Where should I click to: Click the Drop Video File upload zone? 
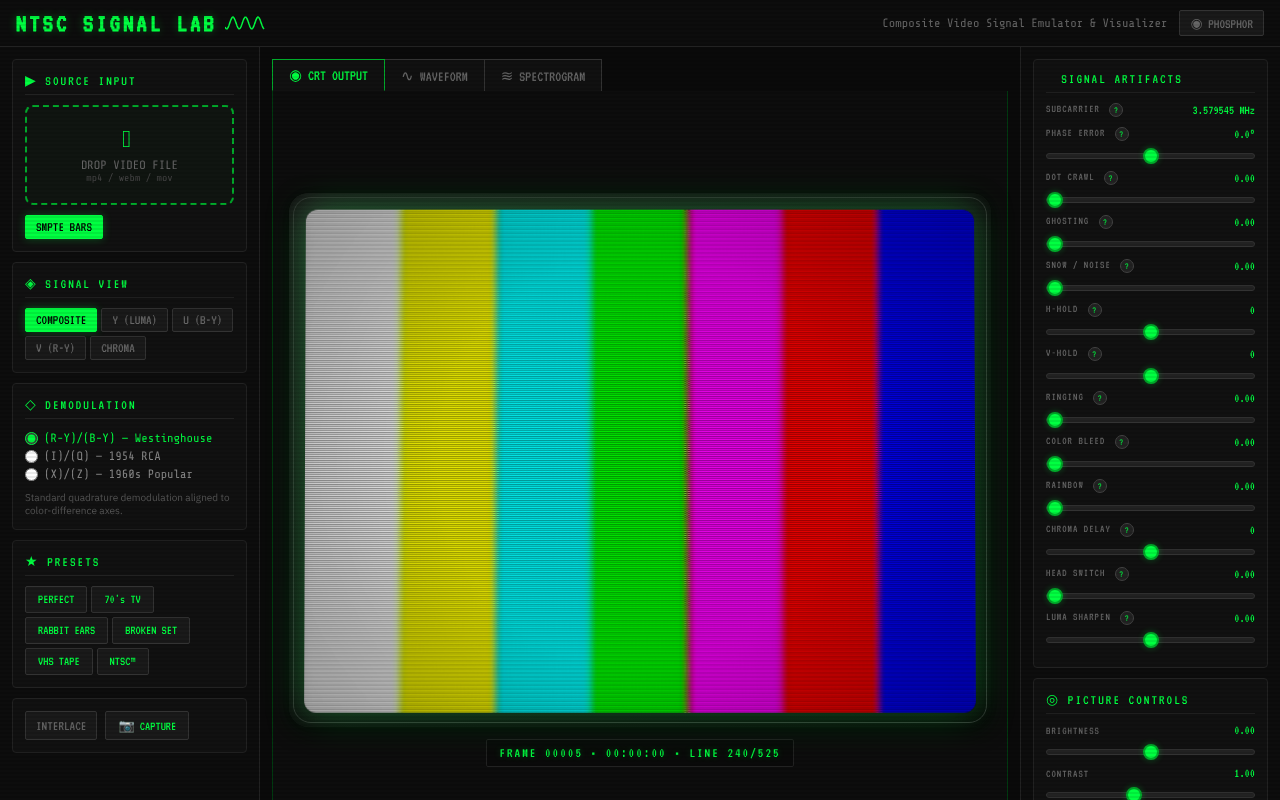pyautogui.click(x=129, y=155)
